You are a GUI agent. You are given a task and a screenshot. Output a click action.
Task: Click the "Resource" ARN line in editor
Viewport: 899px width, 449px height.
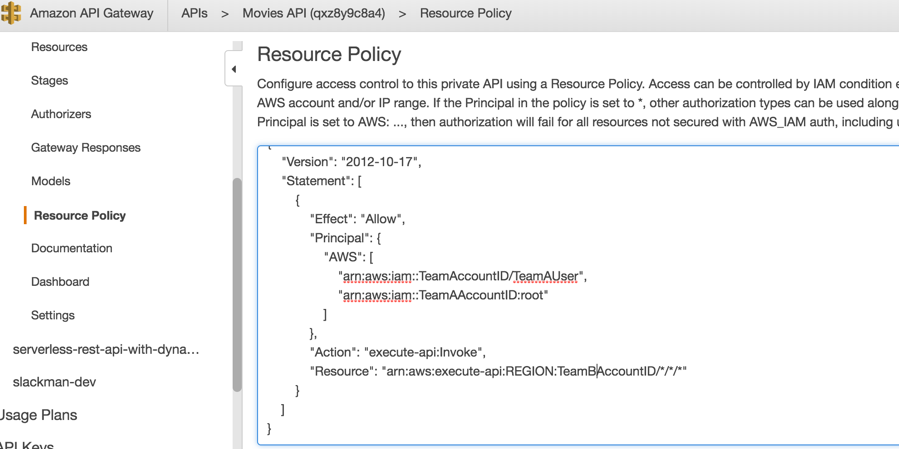click(x=498, y=372)
